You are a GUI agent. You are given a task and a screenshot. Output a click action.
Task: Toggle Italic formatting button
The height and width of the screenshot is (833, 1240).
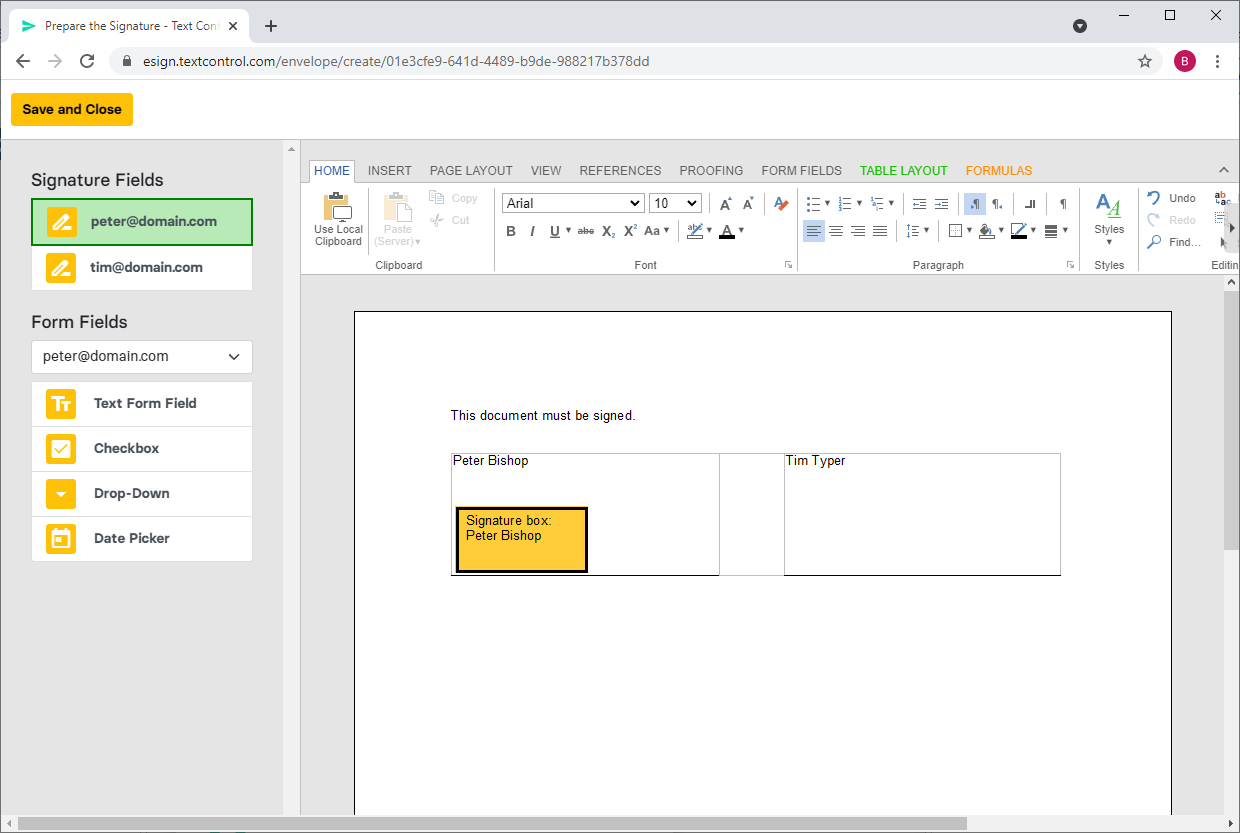(x=532, y=231)
